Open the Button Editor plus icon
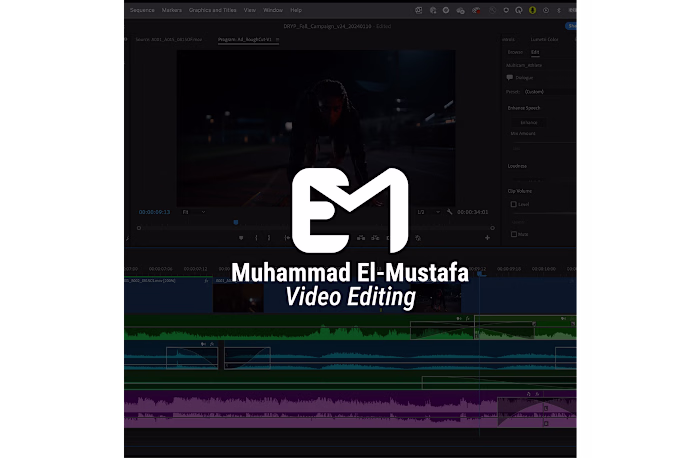 tap(488, 238)
